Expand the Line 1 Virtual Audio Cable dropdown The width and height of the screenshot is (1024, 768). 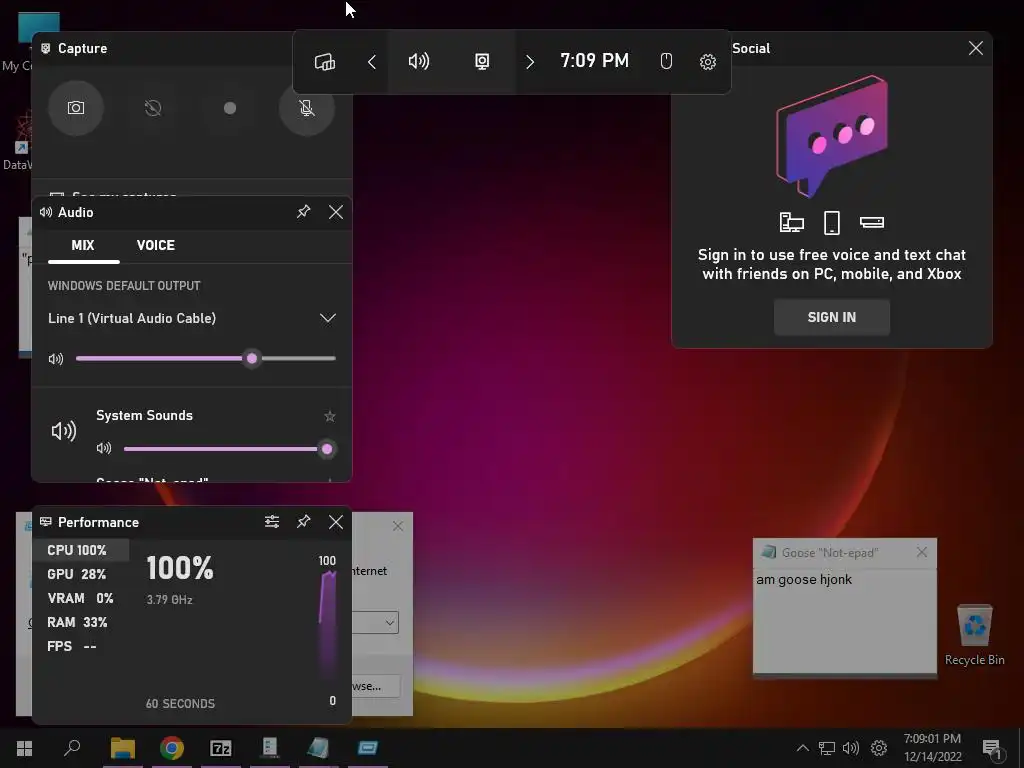pos(327,318)
